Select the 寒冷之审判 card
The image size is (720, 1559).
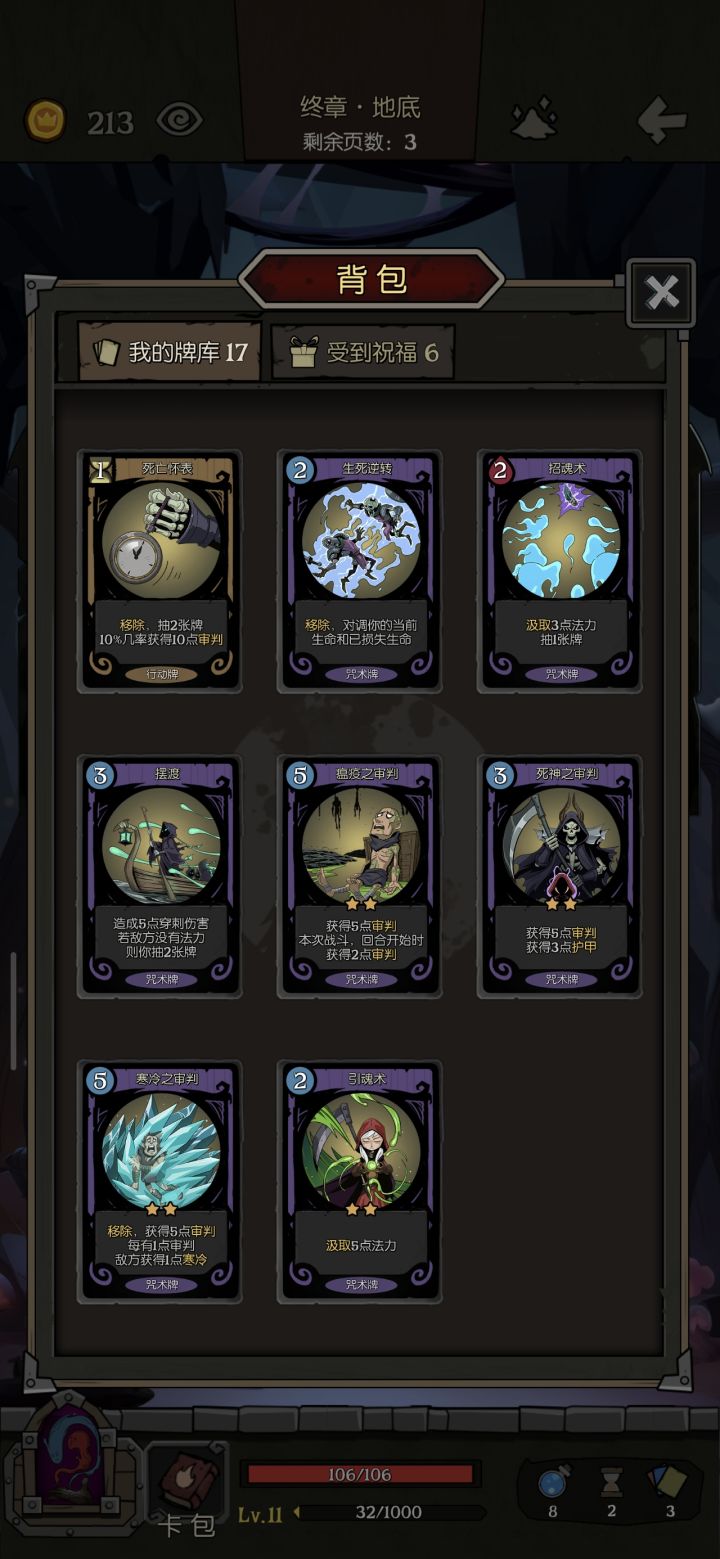(x=160, y=1182)
